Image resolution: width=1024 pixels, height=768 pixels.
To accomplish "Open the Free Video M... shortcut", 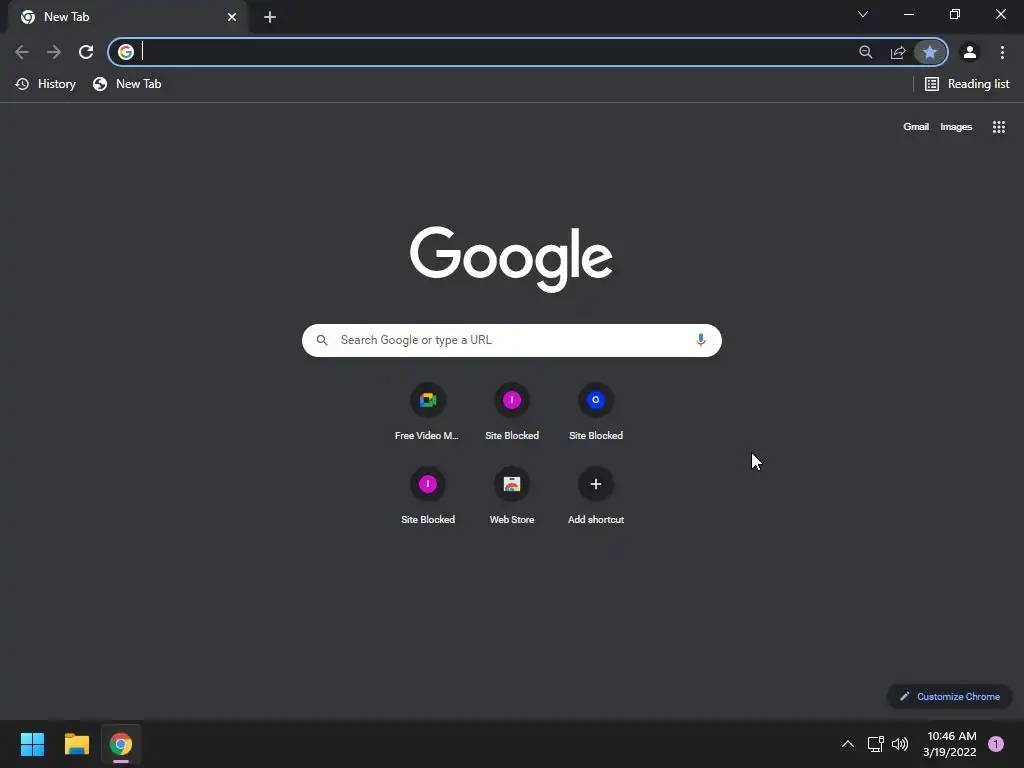I will 427,411.
